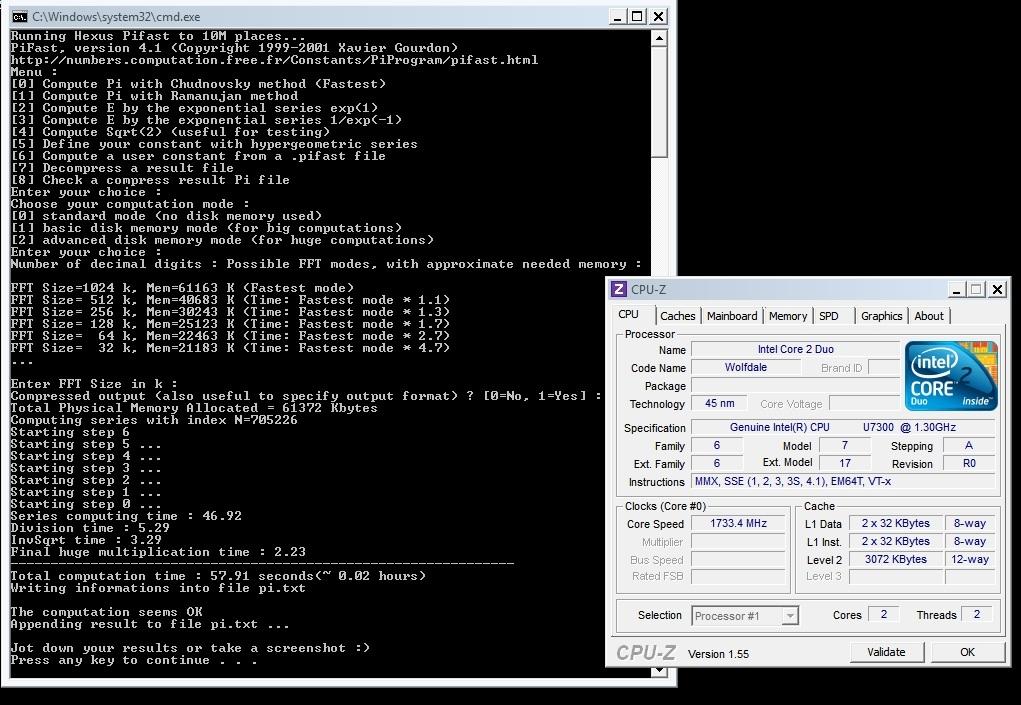This screenshot has height=705, width=1021.
Task: Open the Caches tab in CPU-Z
Action: [677, 316]
